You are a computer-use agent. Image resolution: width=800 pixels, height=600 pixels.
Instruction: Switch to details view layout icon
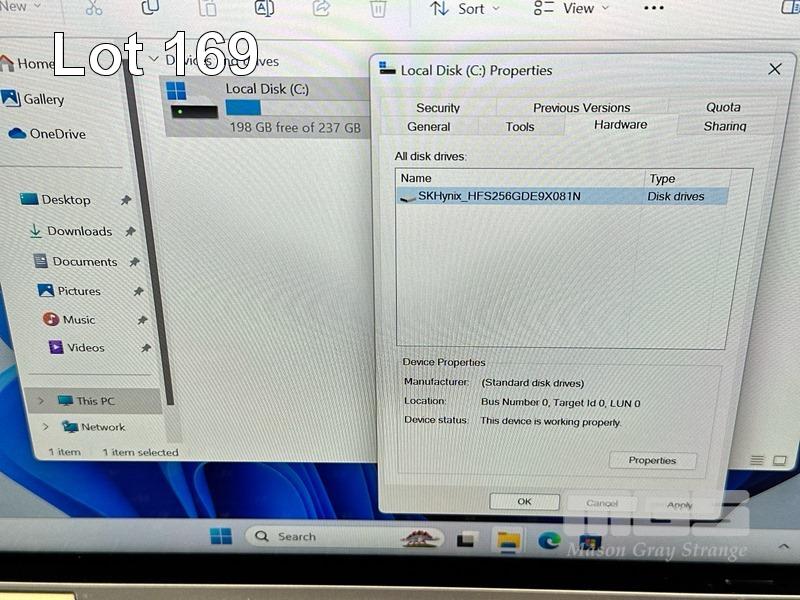click(756, 460)
